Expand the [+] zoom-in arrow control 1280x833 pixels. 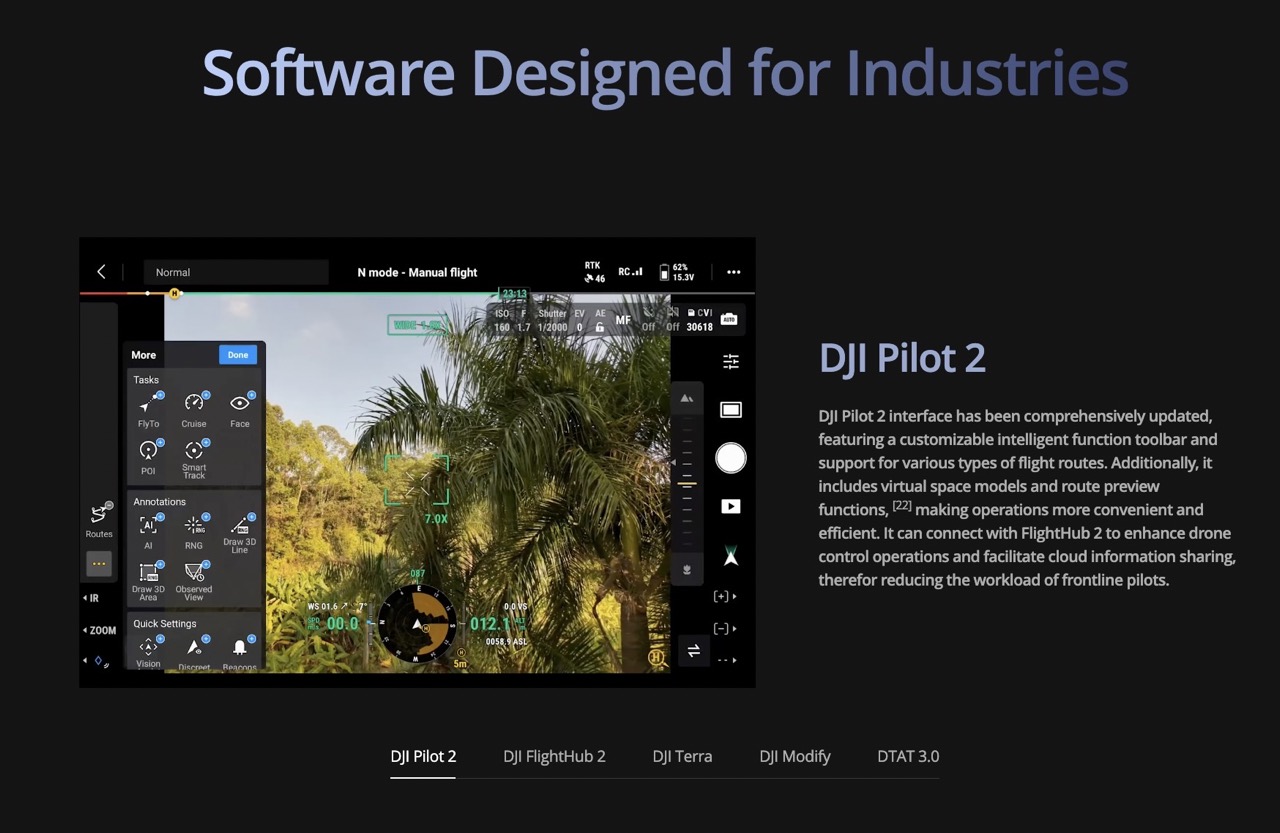(x=725, y=597)
